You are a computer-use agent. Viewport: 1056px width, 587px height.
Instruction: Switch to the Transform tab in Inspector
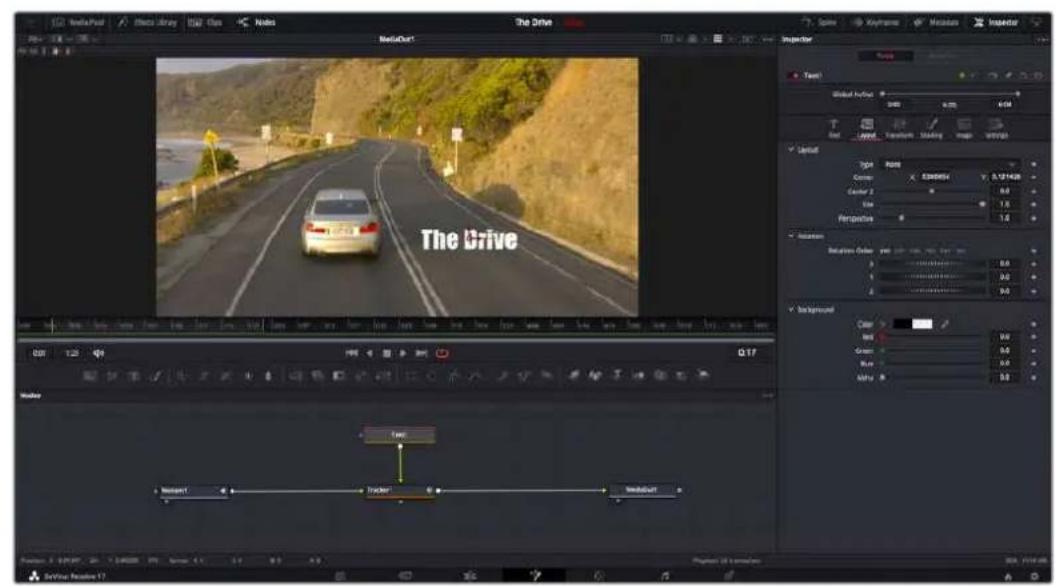point(899,128)
